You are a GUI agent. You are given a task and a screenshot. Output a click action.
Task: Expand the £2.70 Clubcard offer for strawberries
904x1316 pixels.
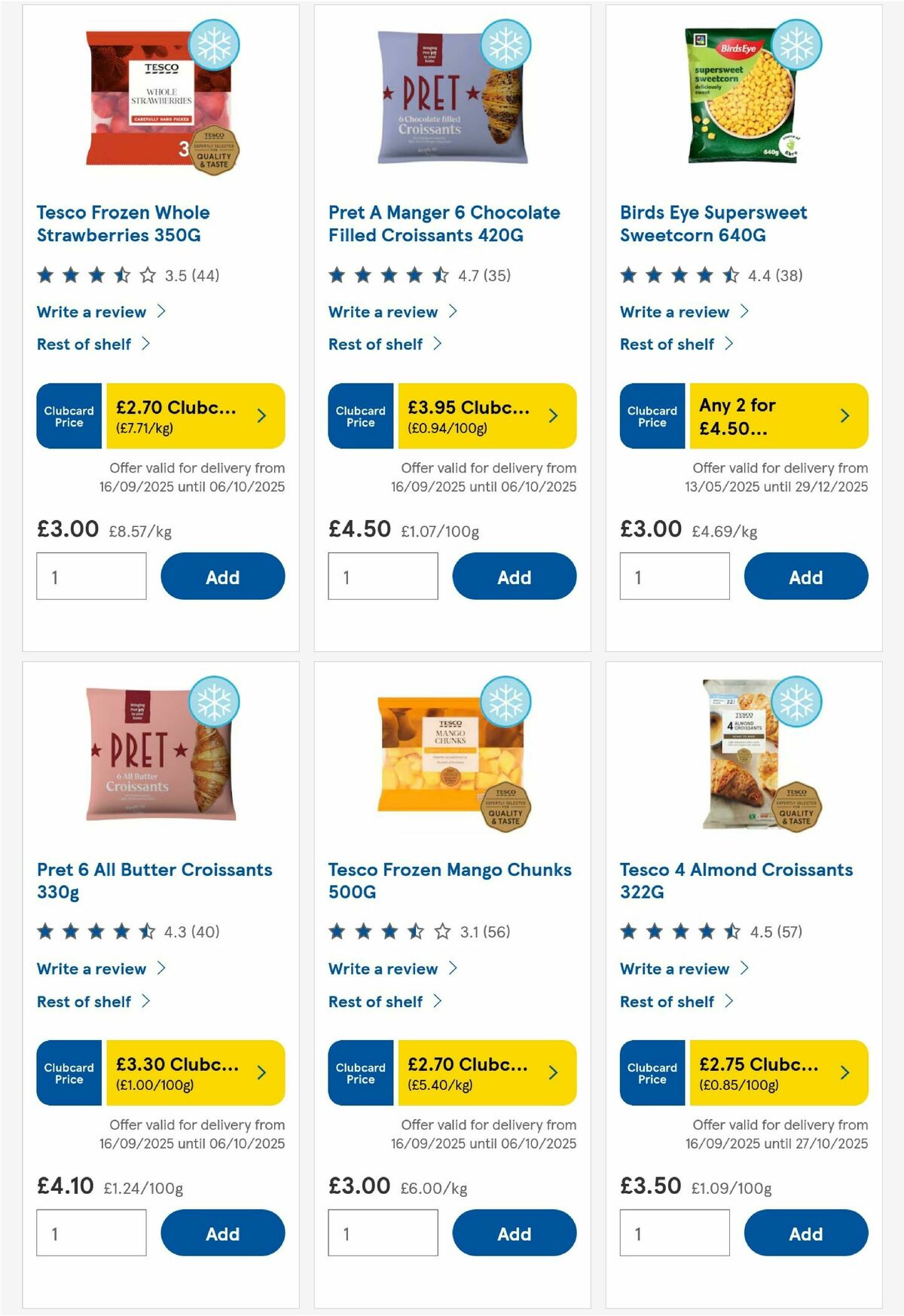(x=264, y=415)
